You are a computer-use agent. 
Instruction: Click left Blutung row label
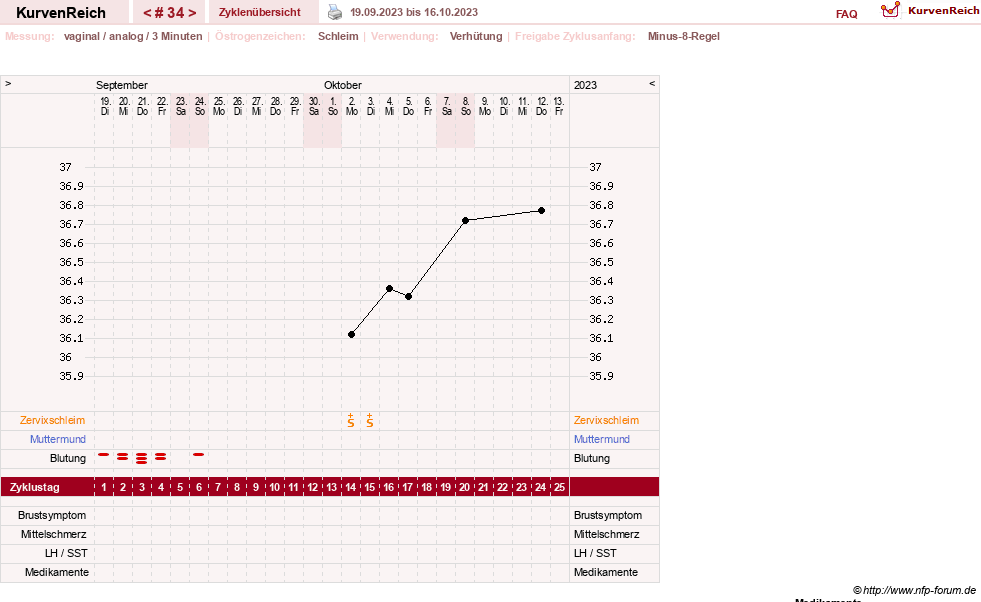[68, 458]
